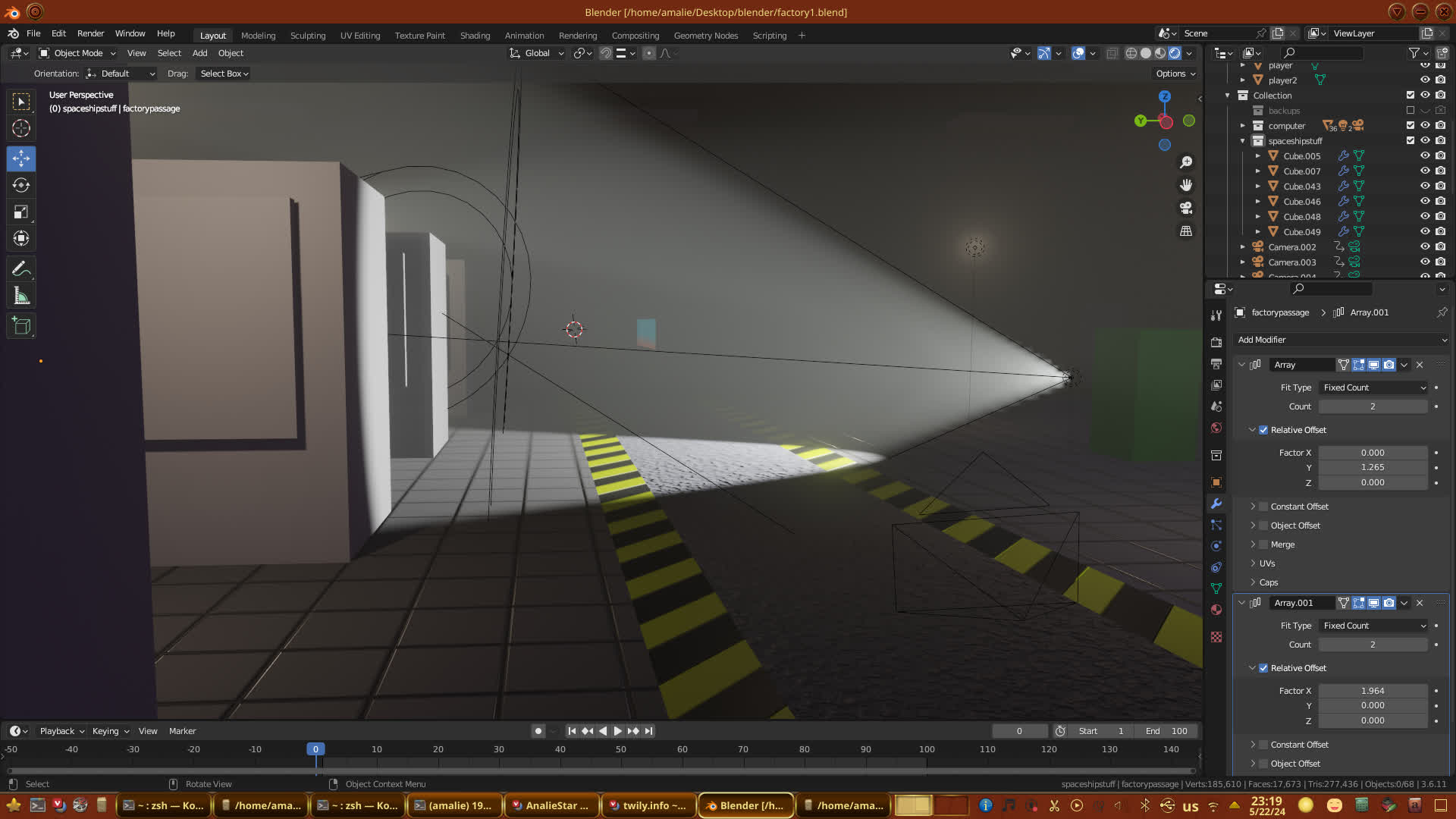
Task: Activate the Measure tool
Action: [21, 297]
